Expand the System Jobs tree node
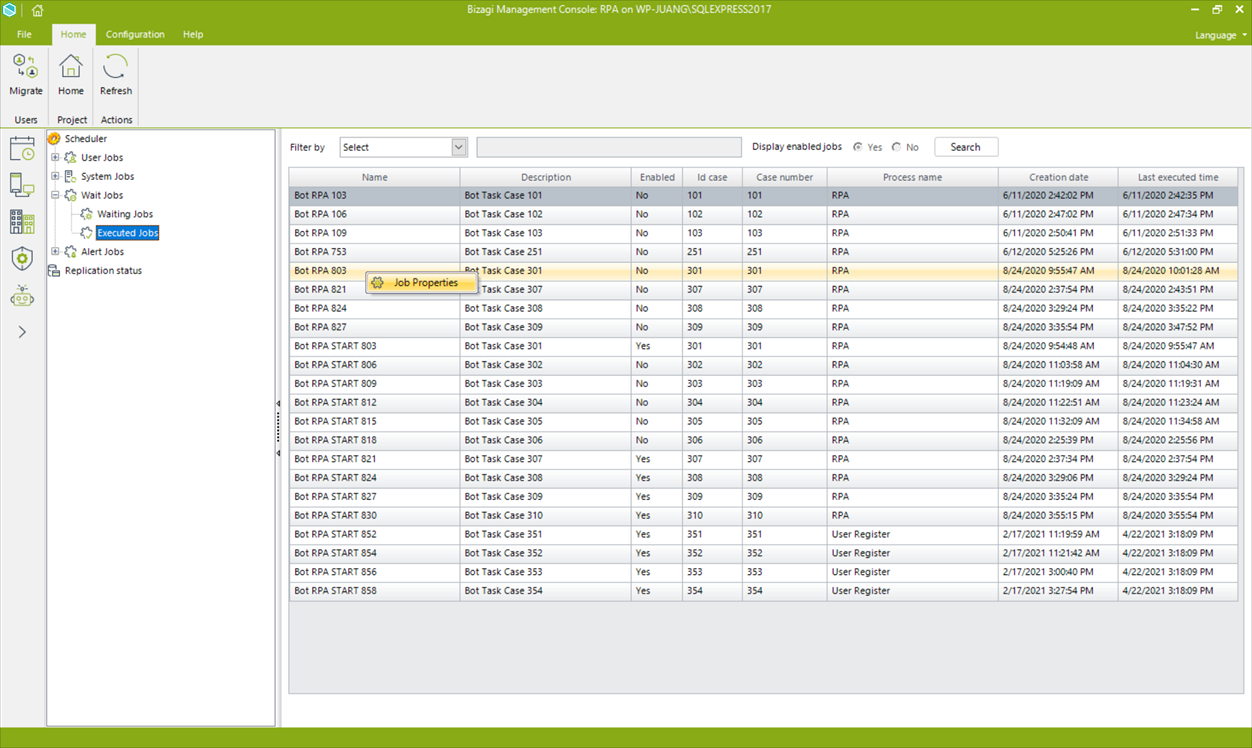 point(56,177)
